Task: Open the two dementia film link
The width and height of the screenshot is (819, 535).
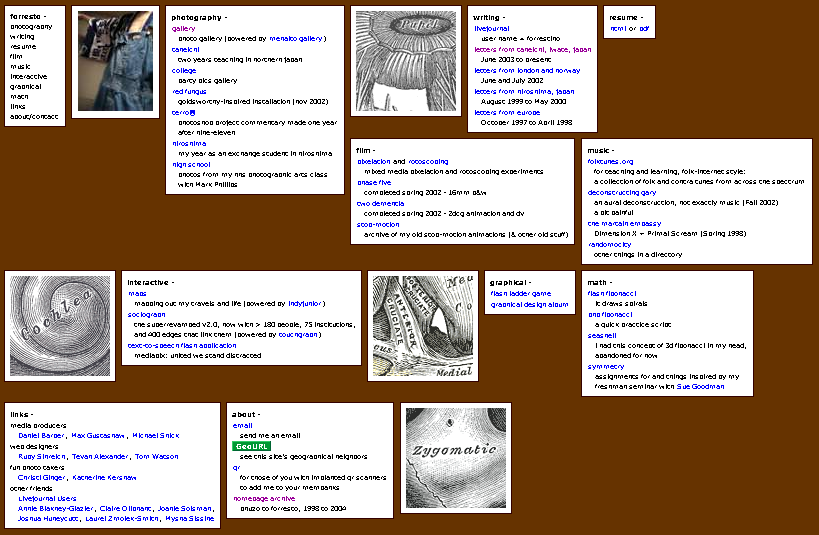Action: [x=380, y=204]
